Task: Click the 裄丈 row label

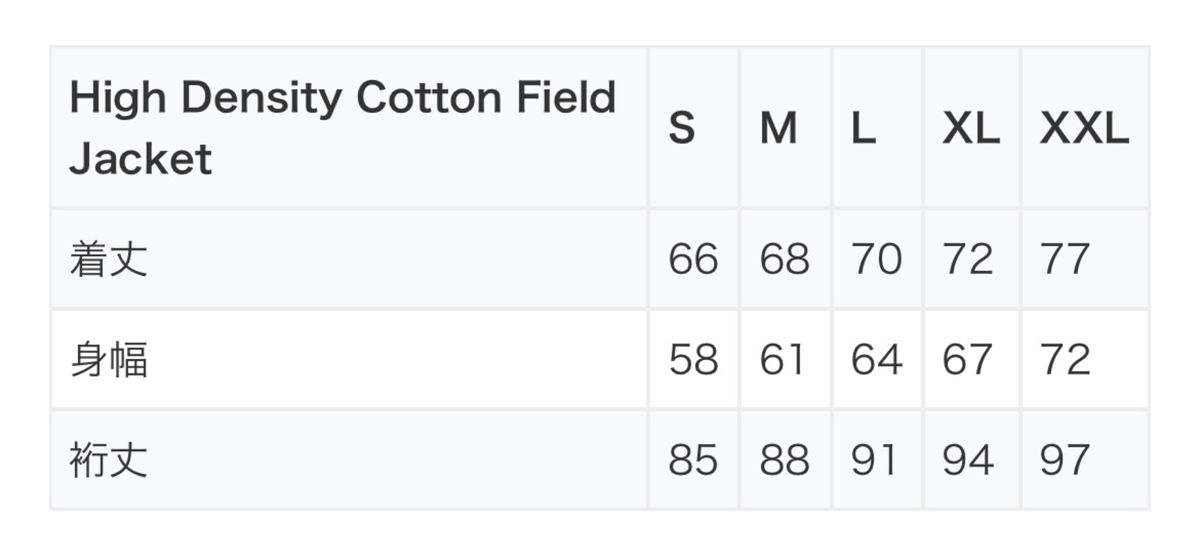Action: tap(109, 460)
